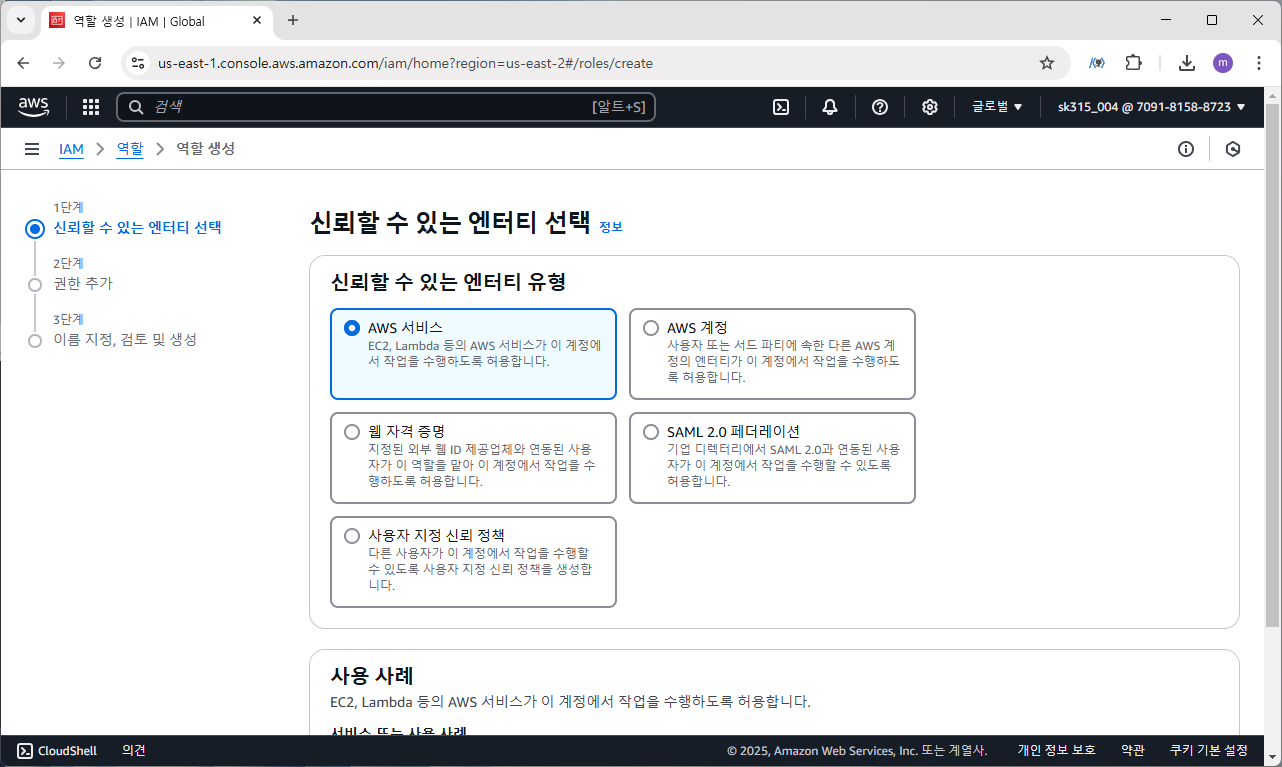View site information icon in address bar
Viewport: 1282px width, 767px height.
click(x=138, y=63)
